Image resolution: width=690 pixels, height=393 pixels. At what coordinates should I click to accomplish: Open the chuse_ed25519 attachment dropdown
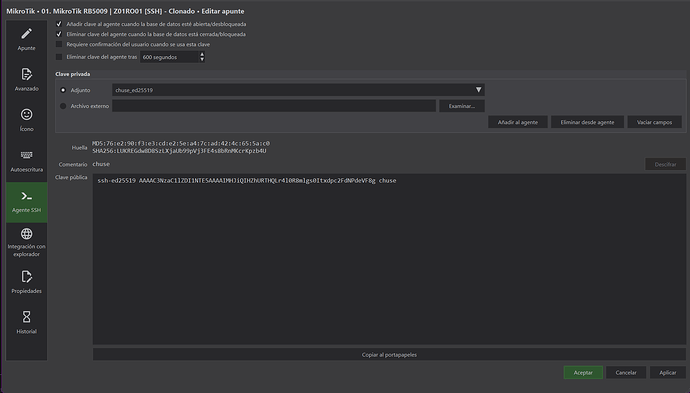pyautogui.click(x=298, y=90)
